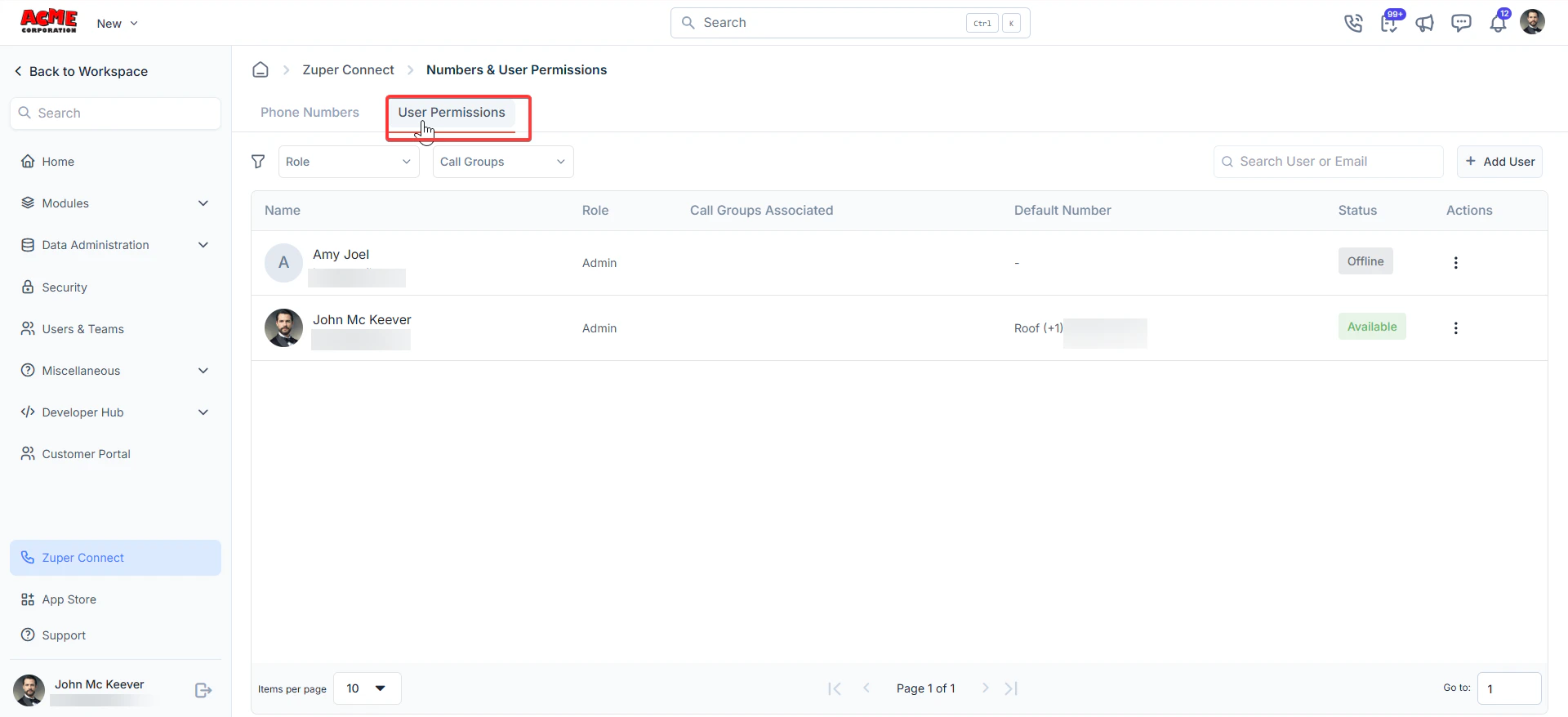Open the Call Groups filter dropdown
Image resolution: width=1568 pixels, height=717 pixels.
[x=503, y=162]
